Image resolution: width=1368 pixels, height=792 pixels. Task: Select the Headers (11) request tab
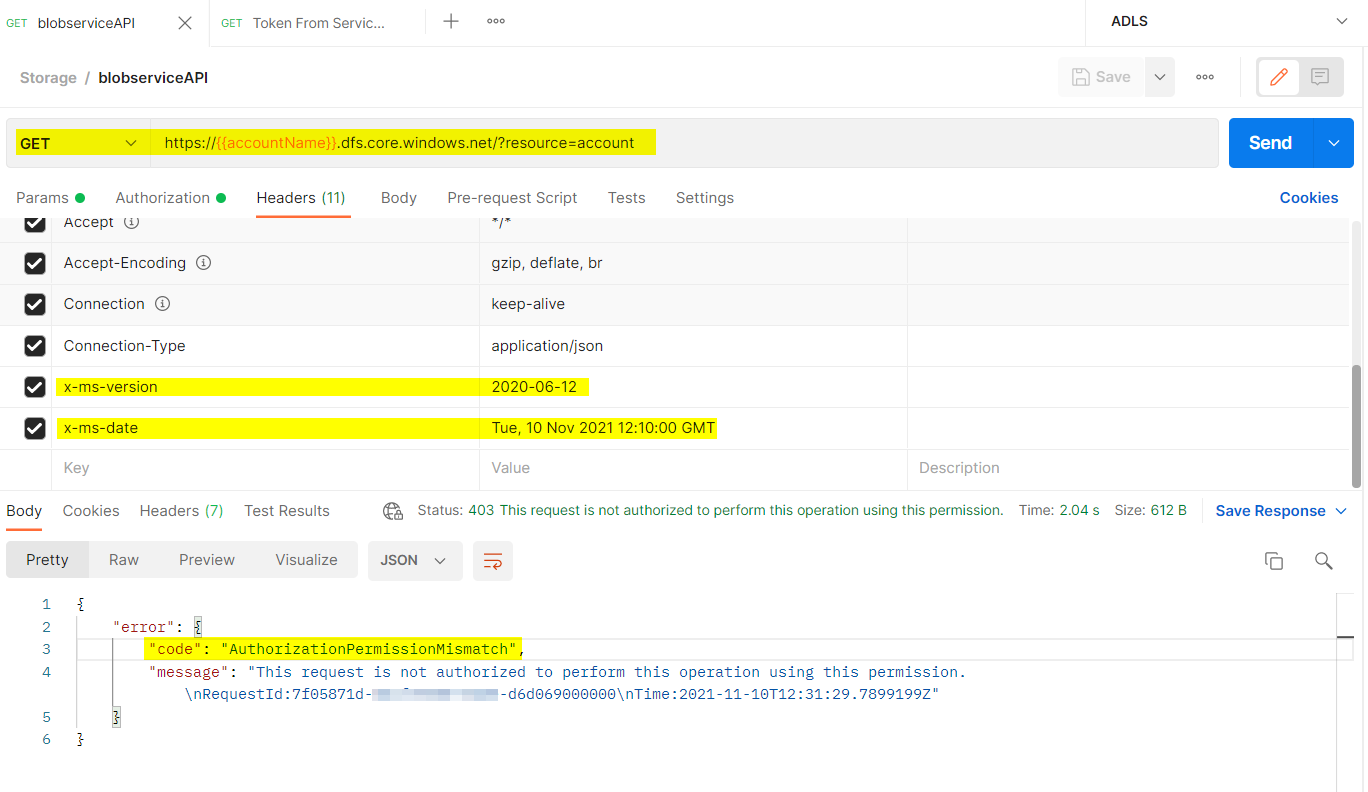[301, 198]
